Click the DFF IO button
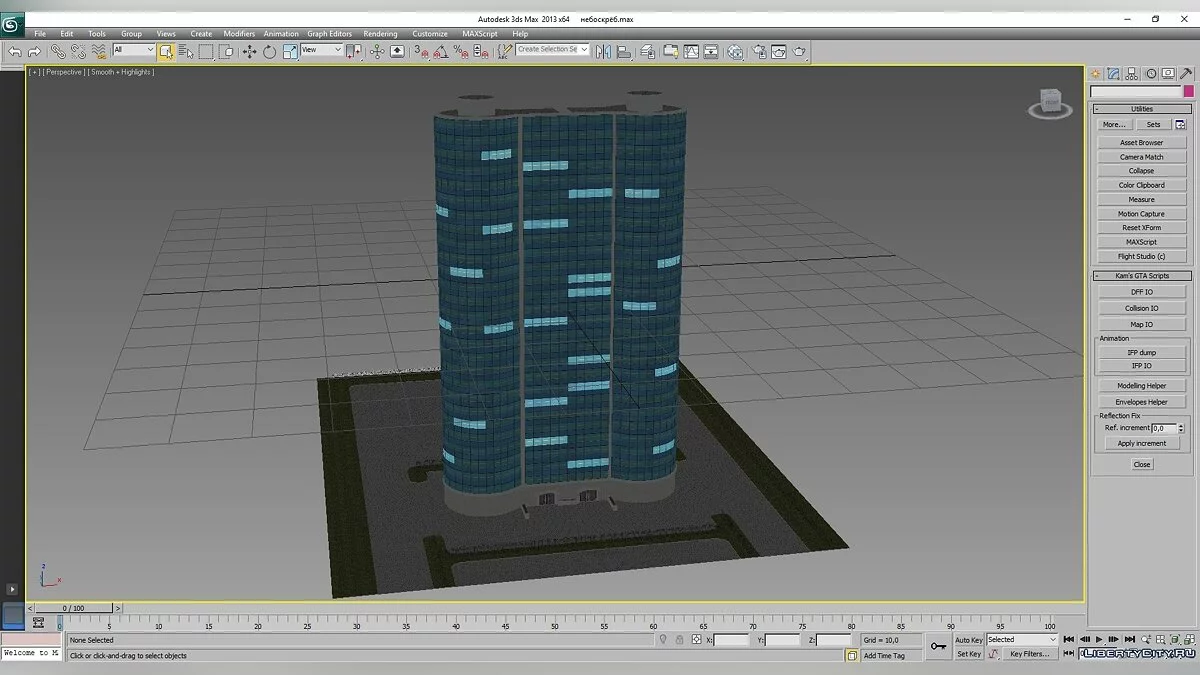1200x675 pixels. [x=1141, y=292]
